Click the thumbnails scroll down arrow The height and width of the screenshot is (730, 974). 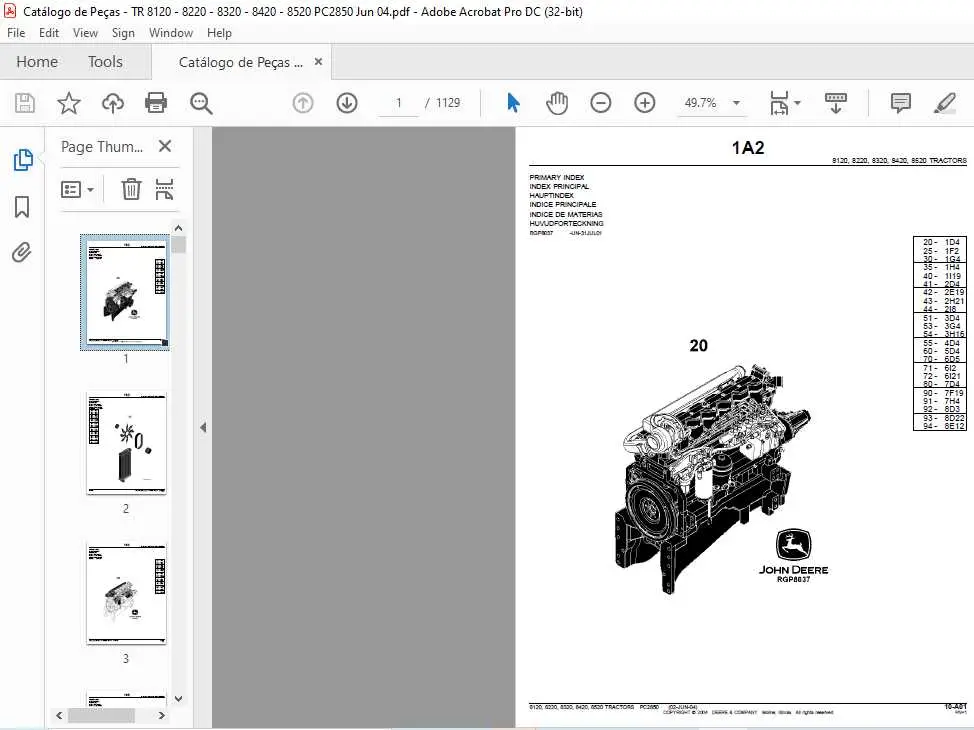[x=178, y=698]
